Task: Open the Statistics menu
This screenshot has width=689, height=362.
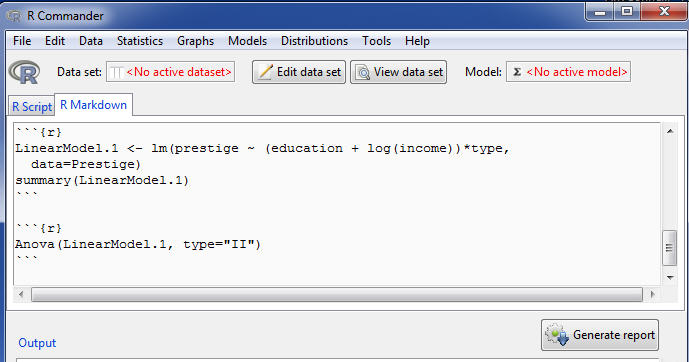Action: coord(140,41)
